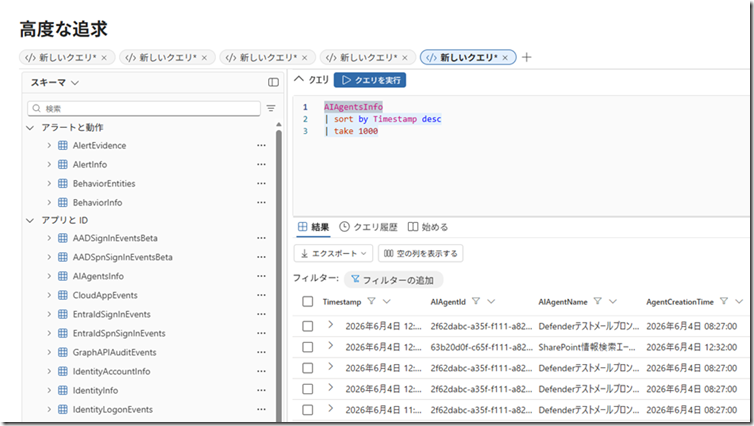Open schema filter options icon

tap(271, 109)
